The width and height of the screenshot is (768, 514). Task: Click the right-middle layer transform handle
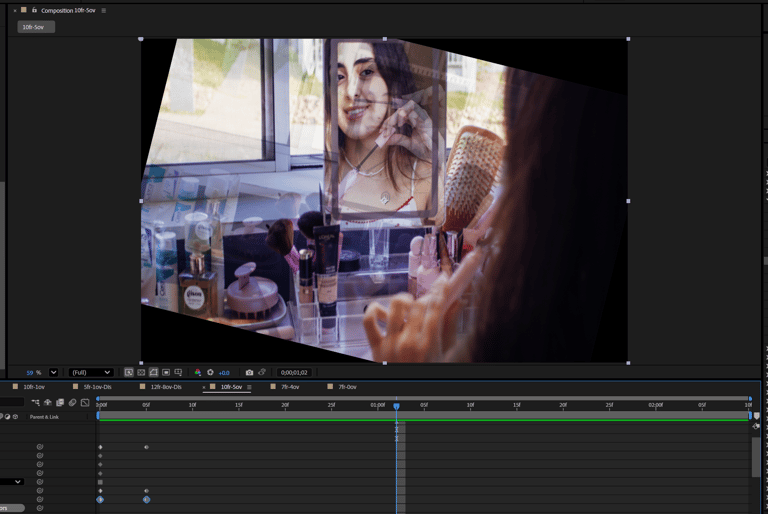click(x=628, y=201)
